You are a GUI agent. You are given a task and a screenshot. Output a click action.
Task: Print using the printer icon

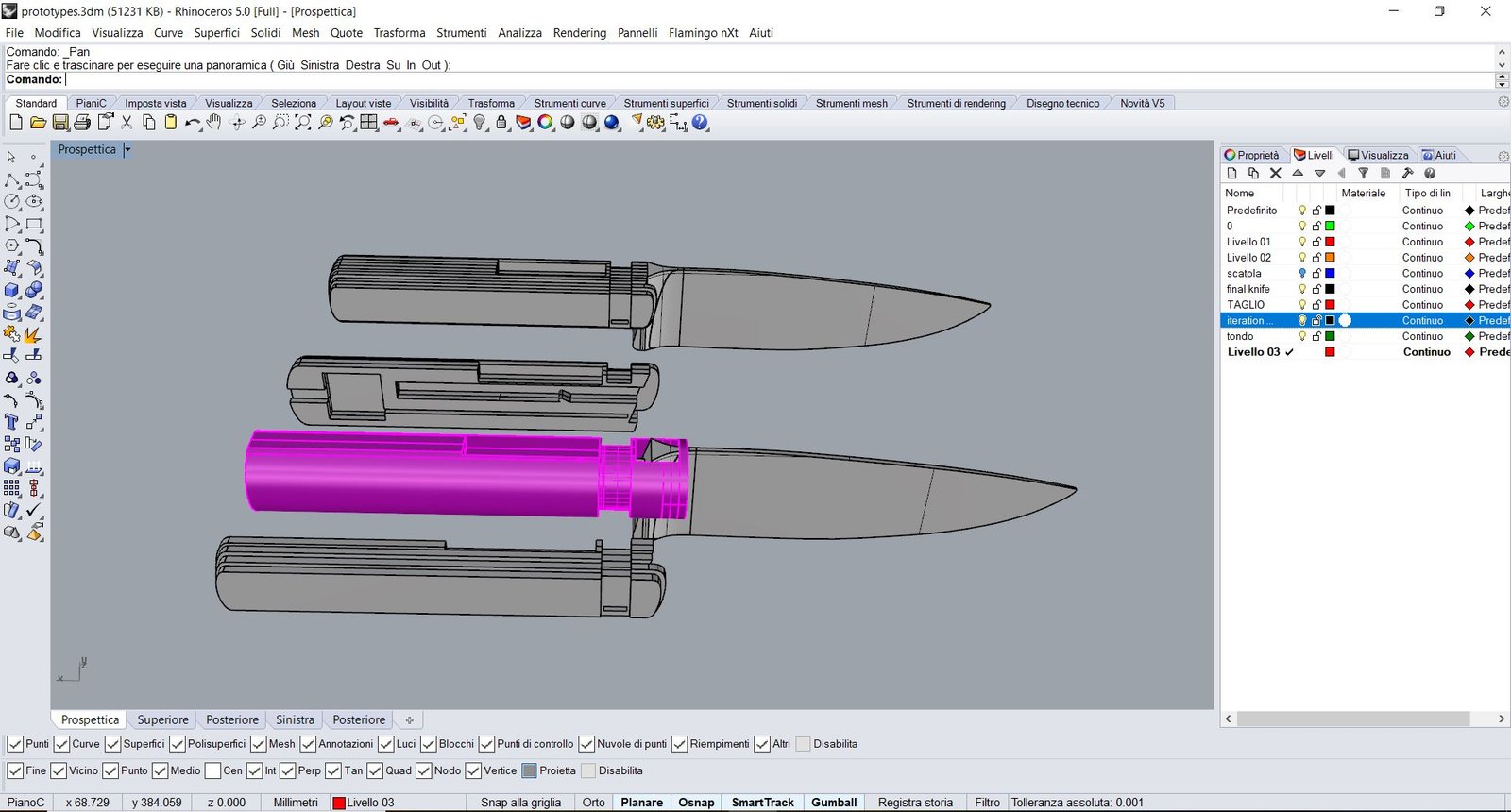click(82, 123)
